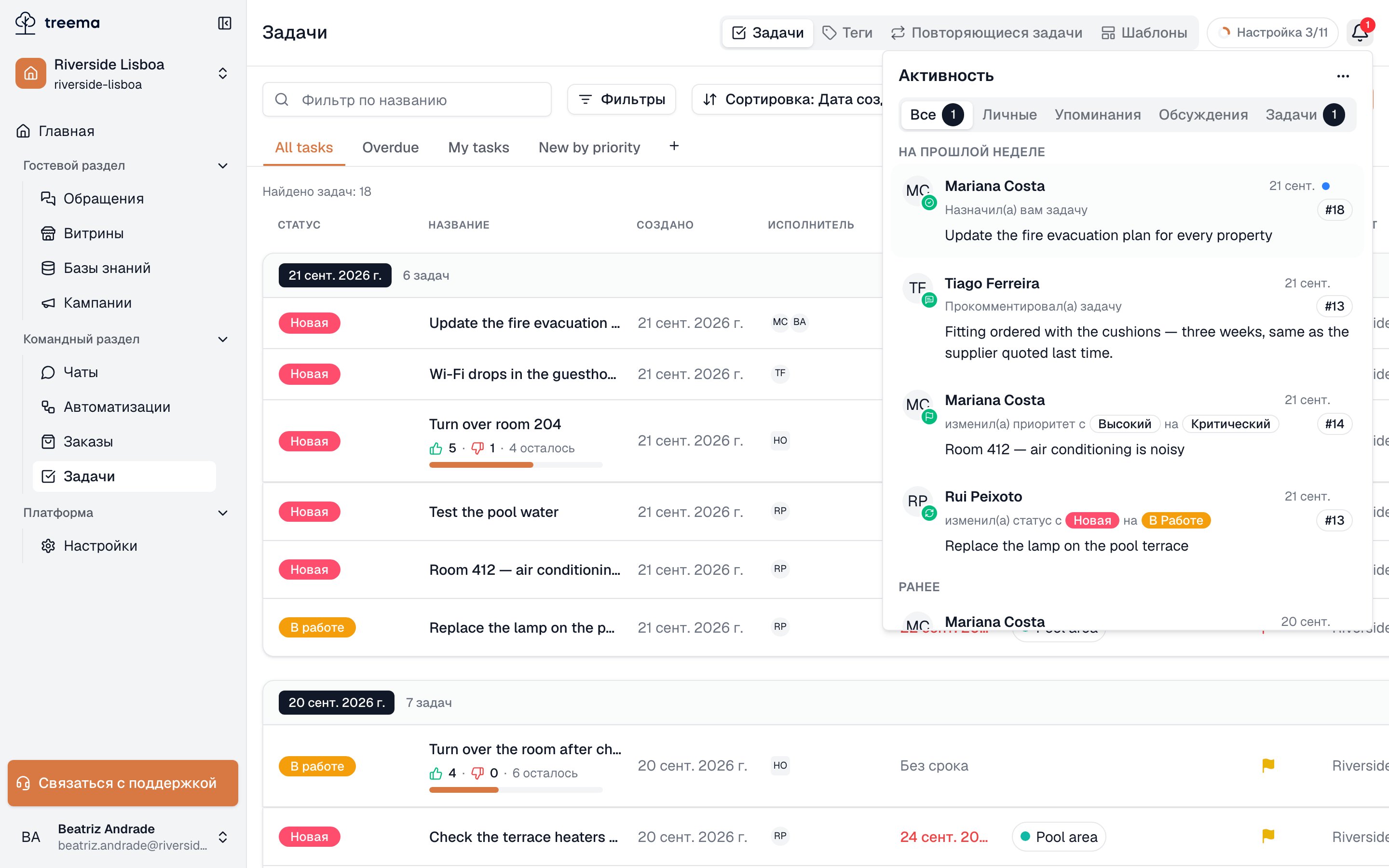Collapse Командный раздел section
Image resolution: width=1389 pixels, height=868 pixels.
[223, 339]
